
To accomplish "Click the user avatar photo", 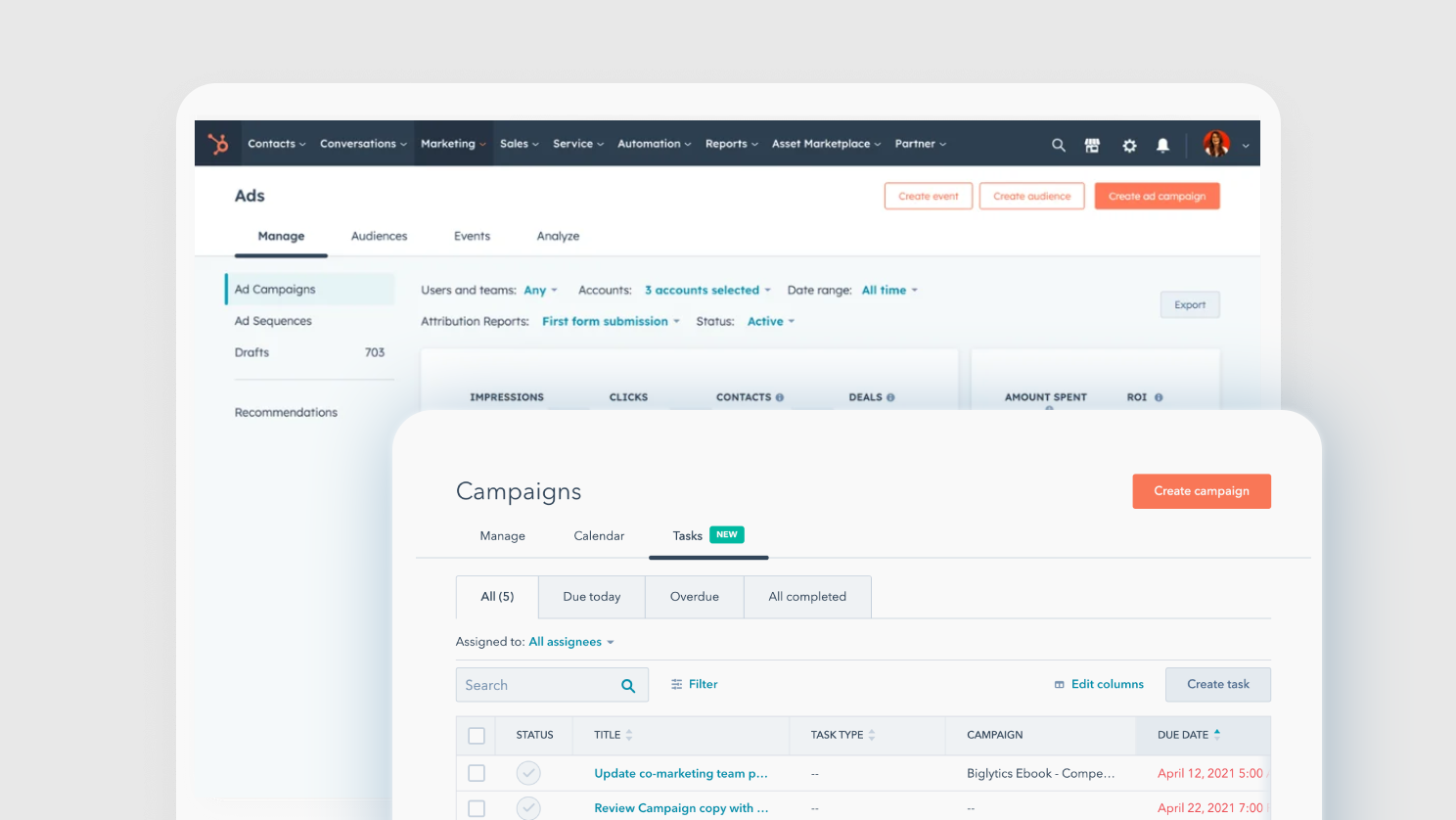I will pyautogui.click(x=1216, y=144).
